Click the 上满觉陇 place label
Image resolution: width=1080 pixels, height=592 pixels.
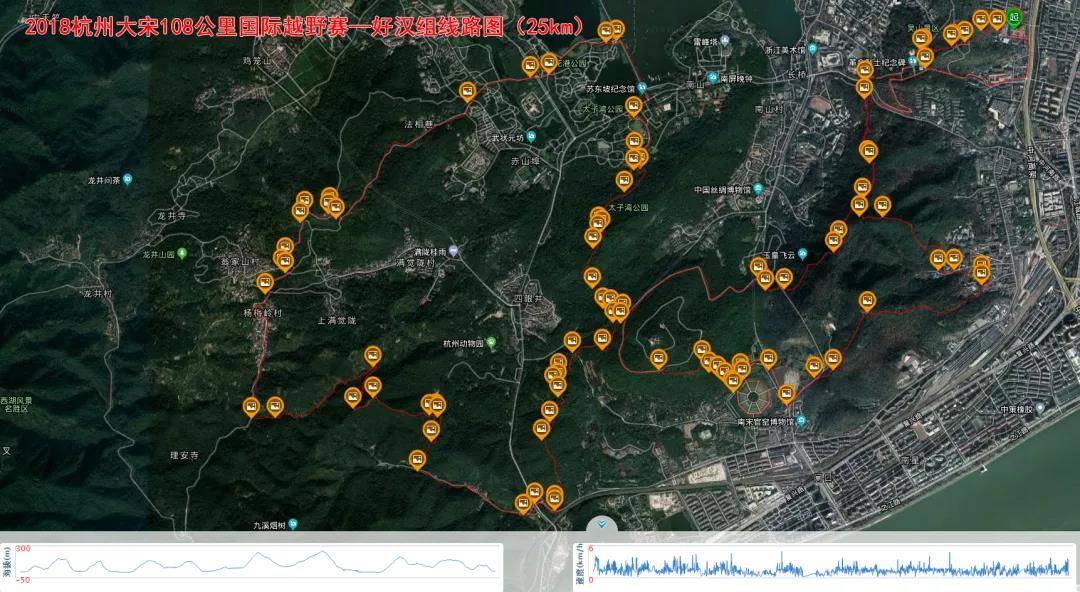(x=337, y=320)
